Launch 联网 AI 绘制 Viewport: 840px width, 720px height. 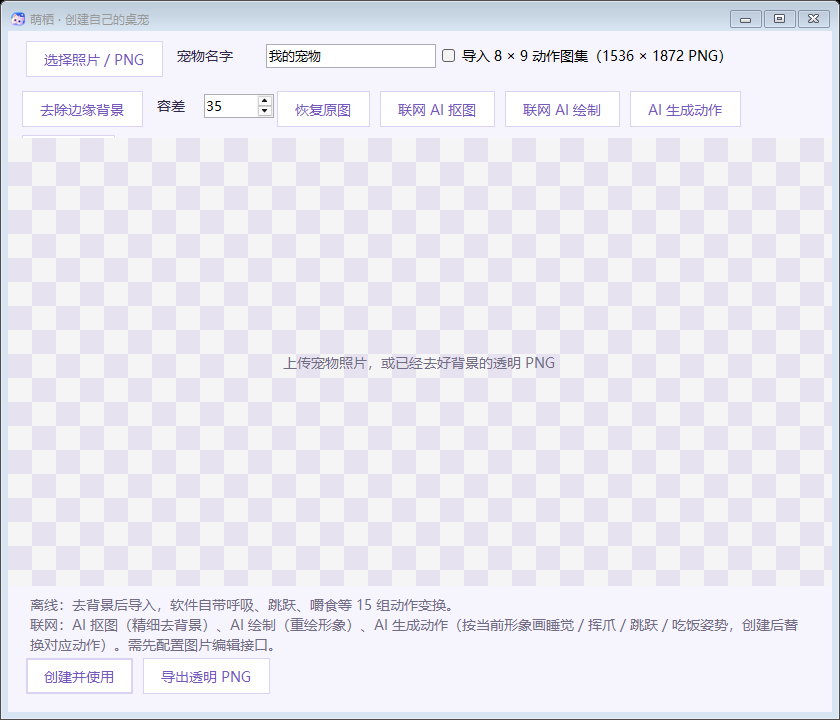click(x=562, y=109)
